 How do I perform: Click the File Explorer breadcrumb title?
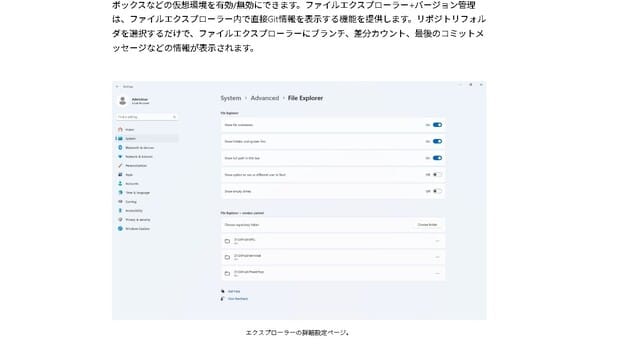pyautogui.click(x=305, y=98)
